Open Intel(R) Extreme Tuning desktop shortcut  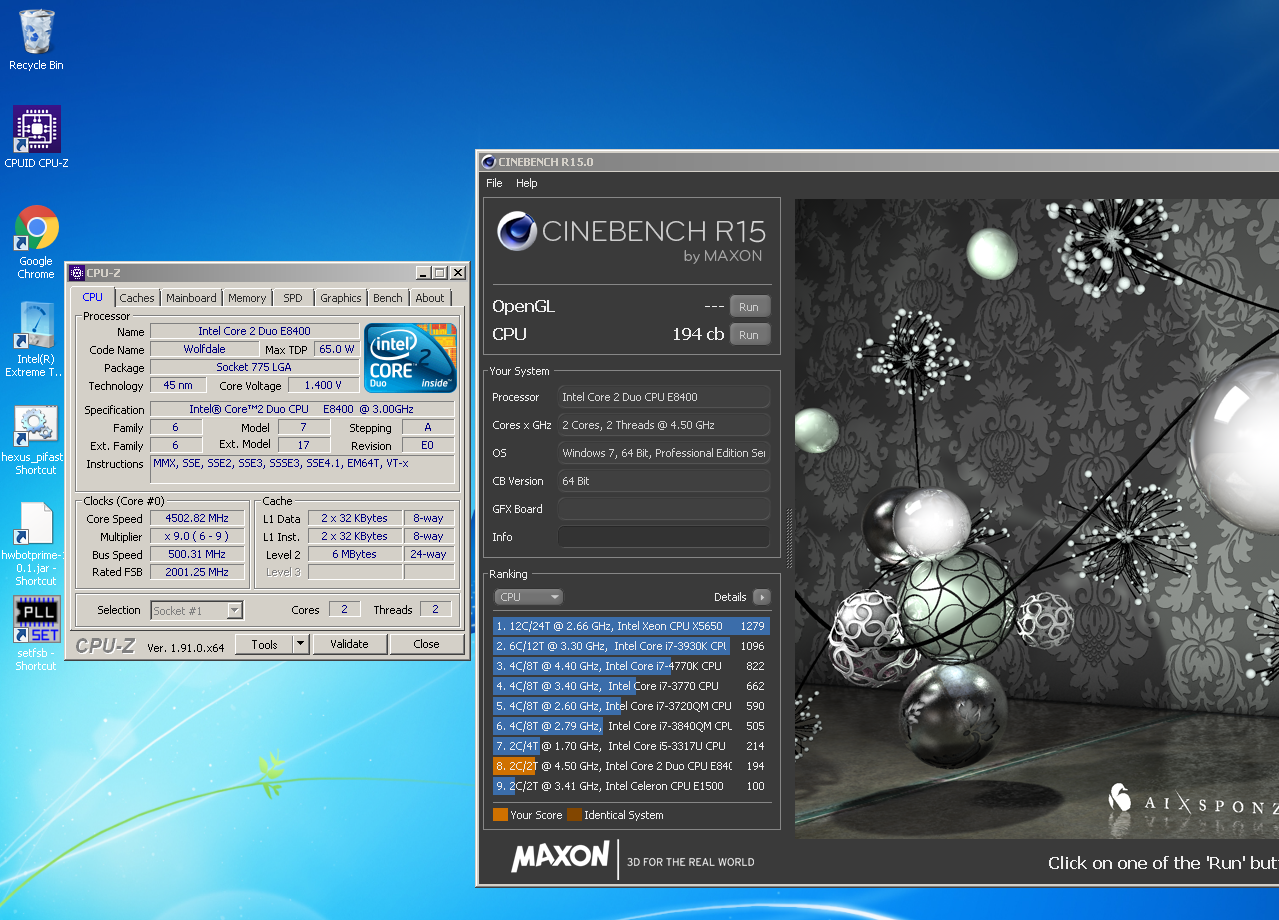(x=36, y=340)
